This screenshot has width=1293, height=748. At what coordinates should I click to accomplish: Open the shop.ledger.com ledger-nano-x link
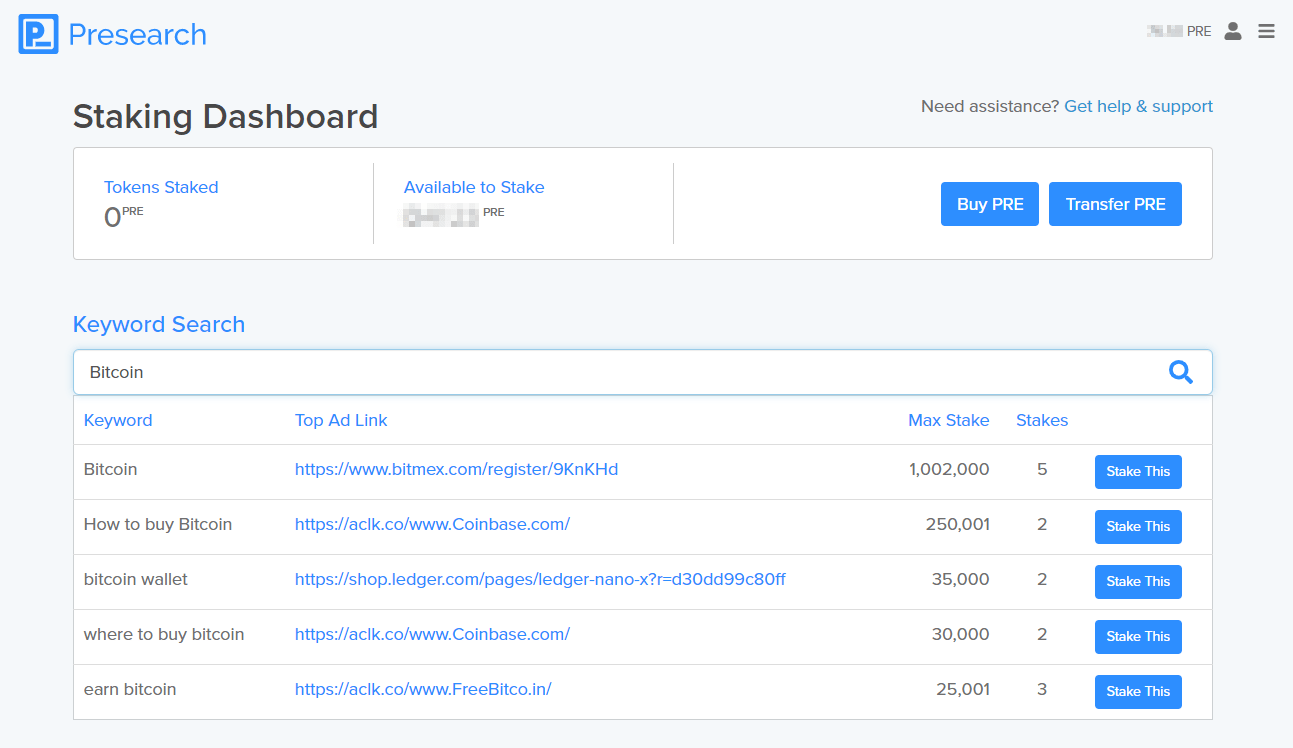pos(540,579)
